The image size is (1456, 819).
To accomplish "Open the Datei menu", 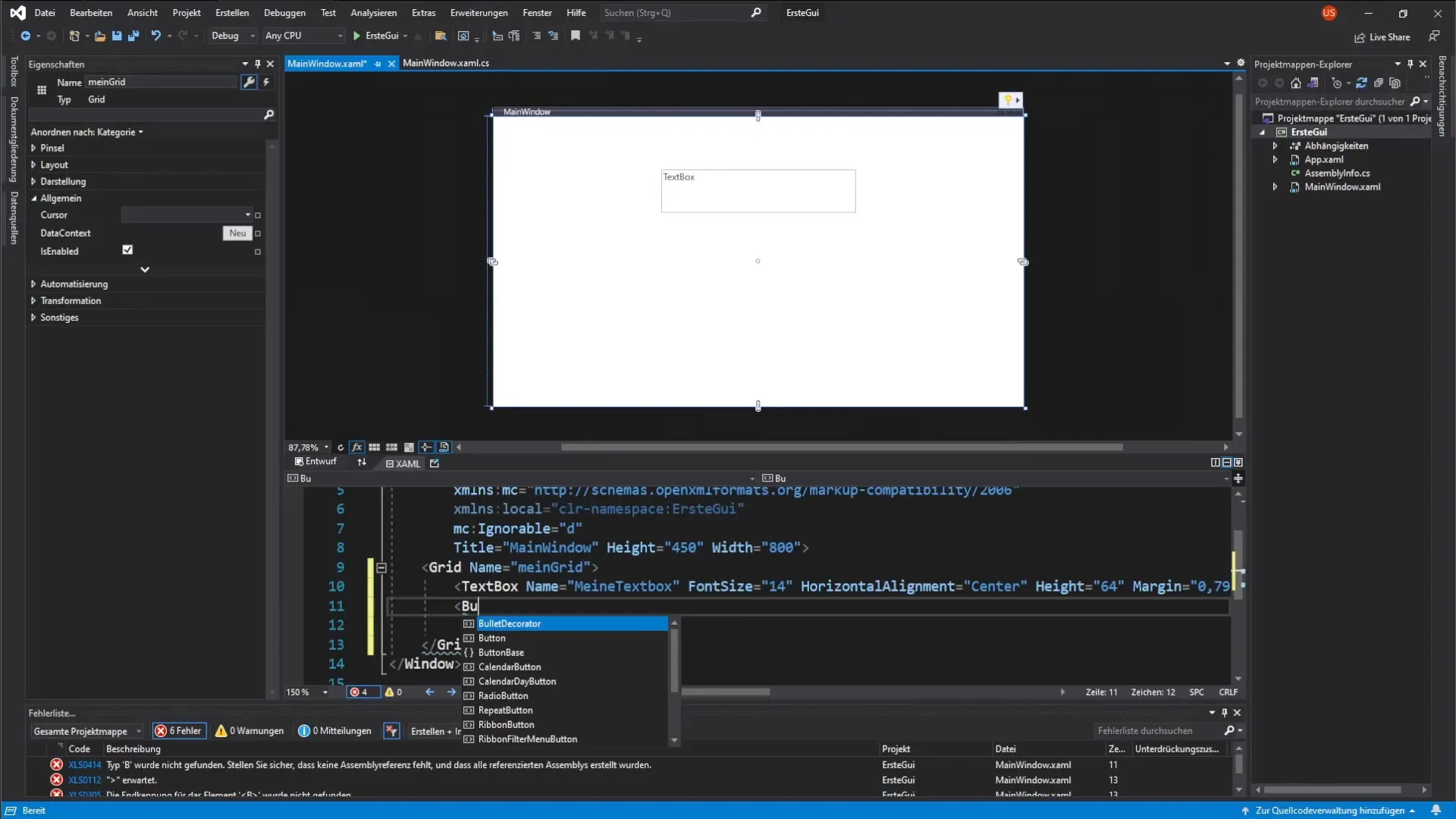I will coord(45,13).
